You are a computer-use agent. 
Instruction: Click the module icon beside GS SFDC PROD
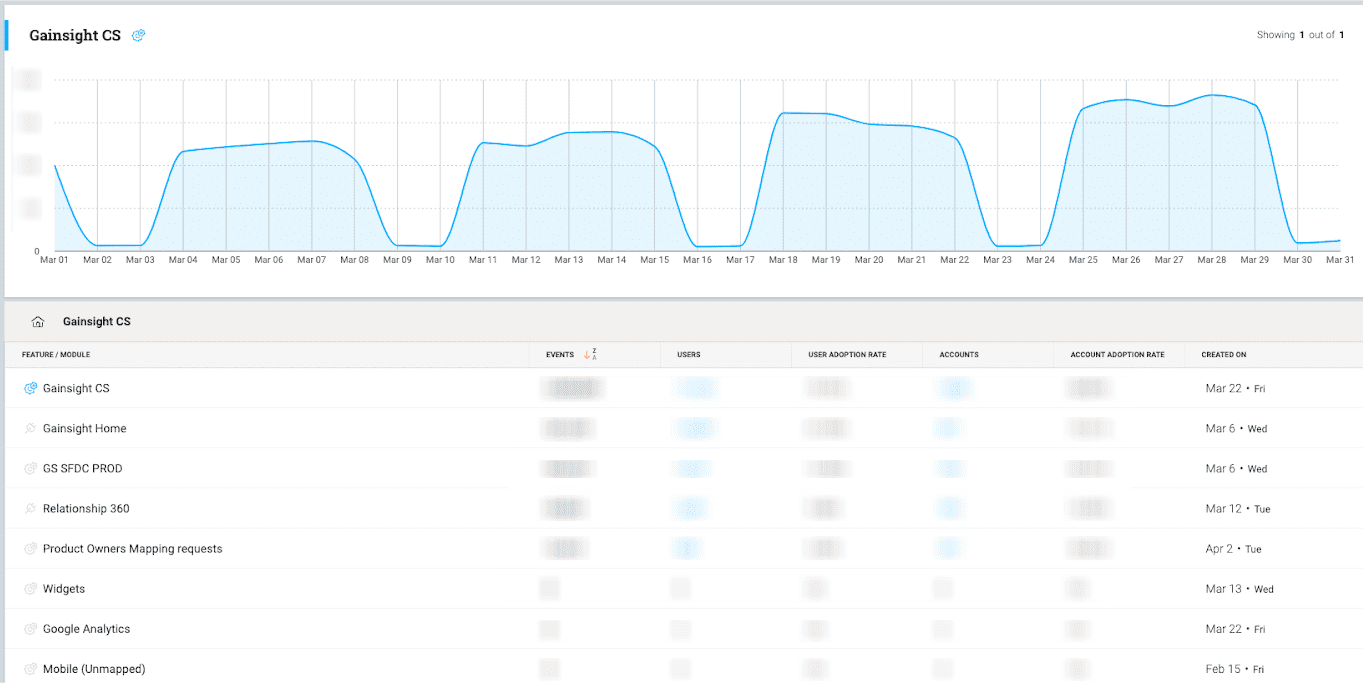pos(30,468)
